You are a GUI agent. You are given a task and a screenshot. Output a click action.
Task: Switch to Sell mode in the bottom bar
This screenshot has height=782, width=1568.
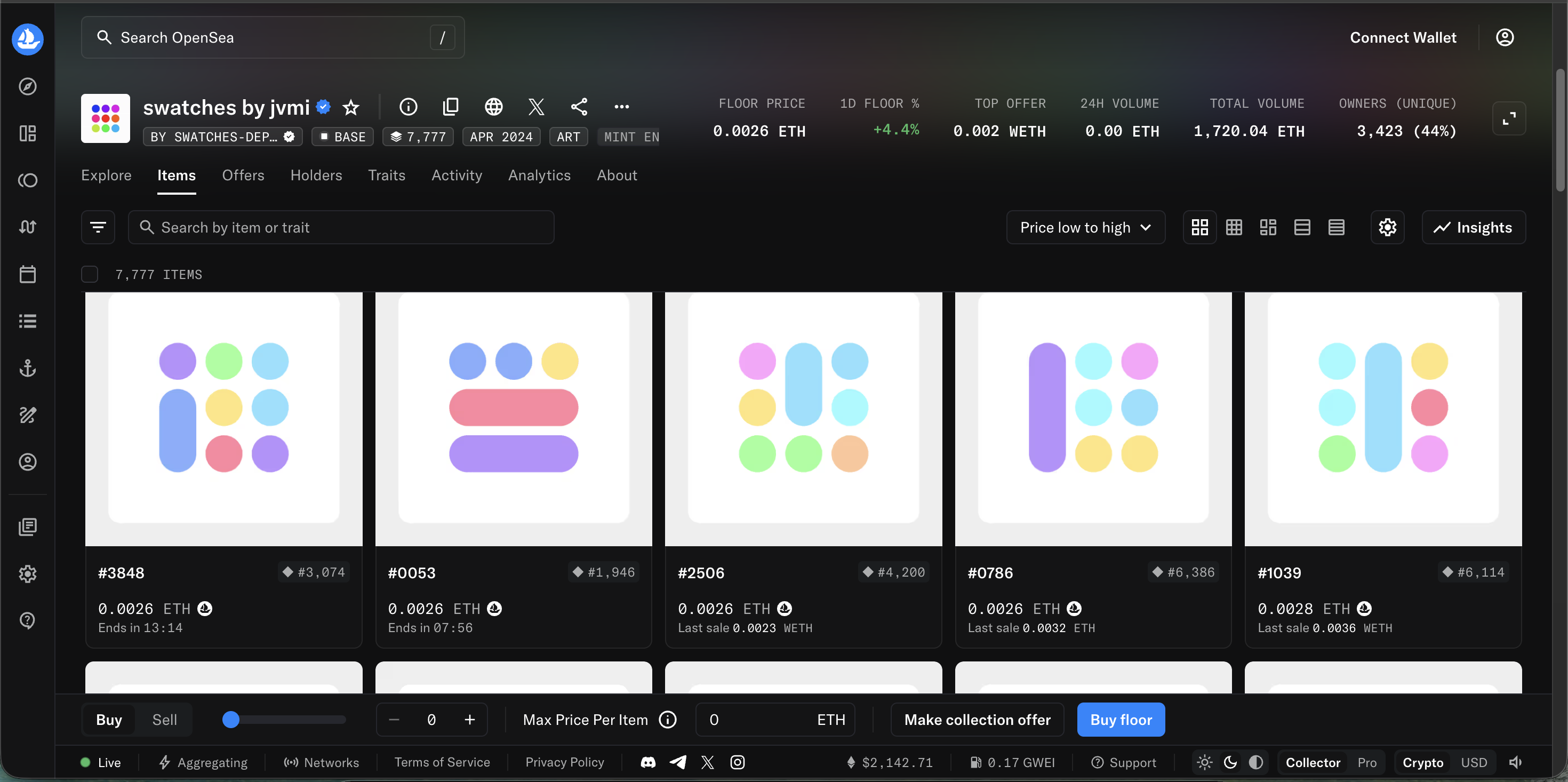coord(164,720)
